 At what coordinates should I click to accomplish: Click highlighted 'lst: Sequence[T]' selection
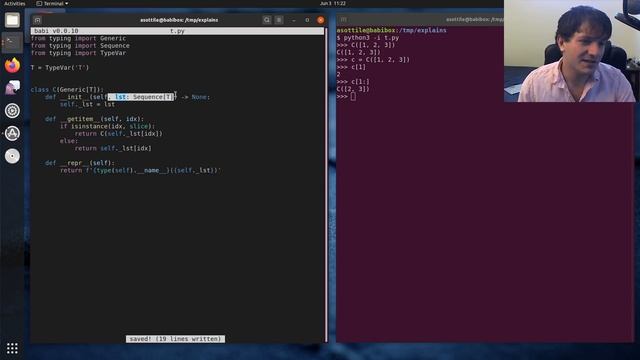tap(141, 97)
